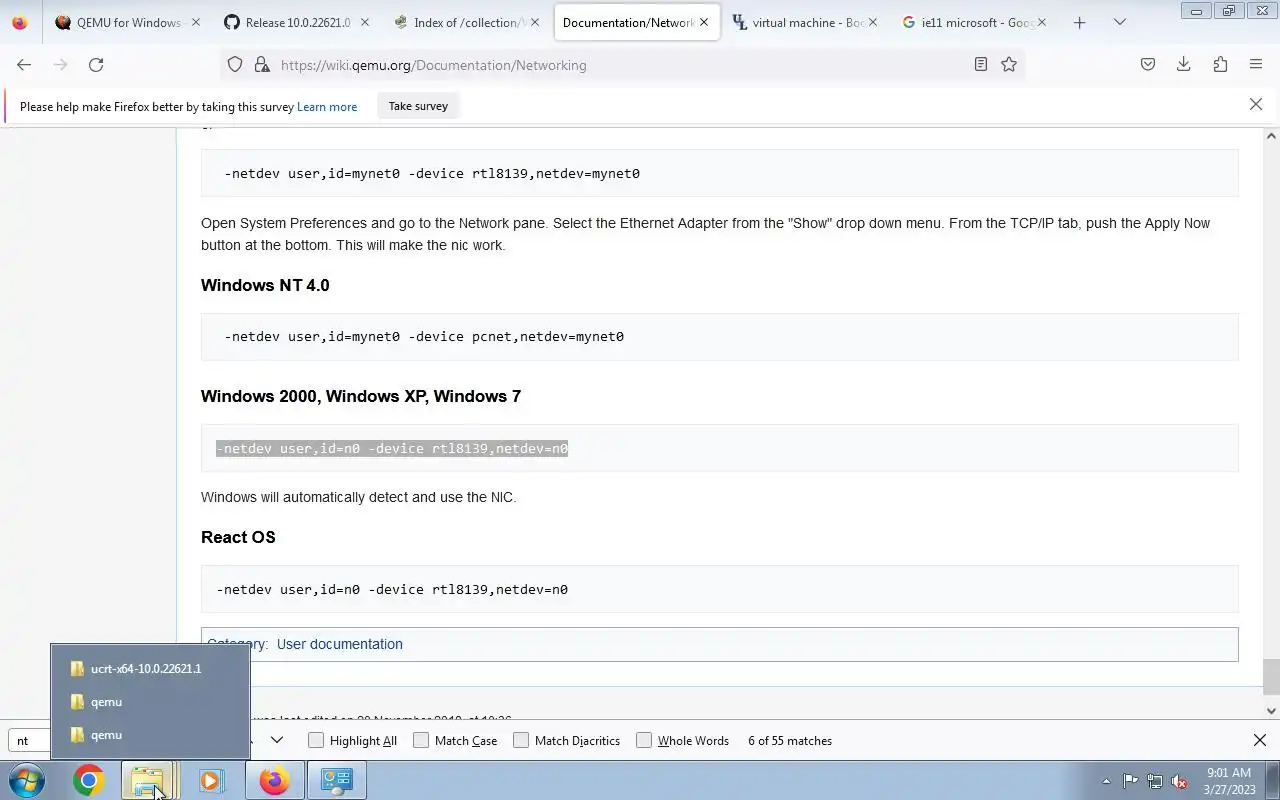Click the highlighted rtl8139 command under Windows 7
Viewport: 1280px width, 800px height.
(392, 449)
